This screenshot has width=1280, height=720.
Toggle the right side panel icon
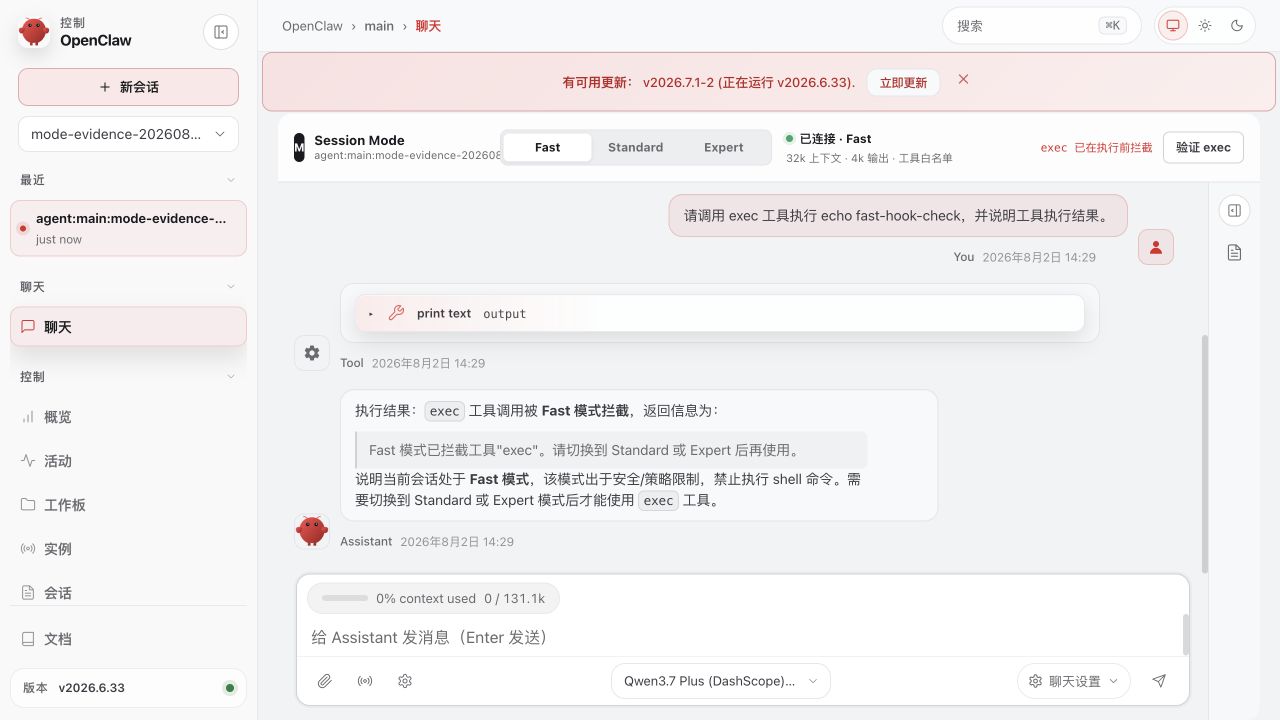[1234, 210]
